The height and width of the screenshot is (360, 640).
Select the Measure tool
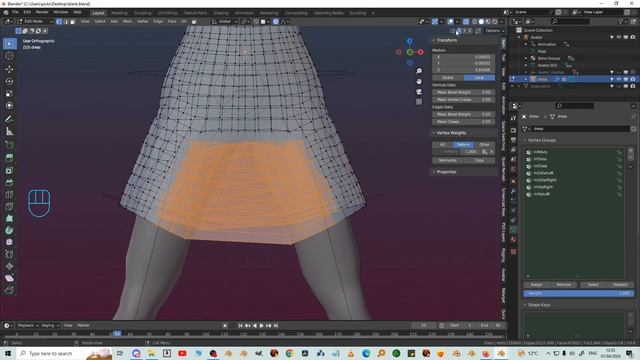click(9, 131)
